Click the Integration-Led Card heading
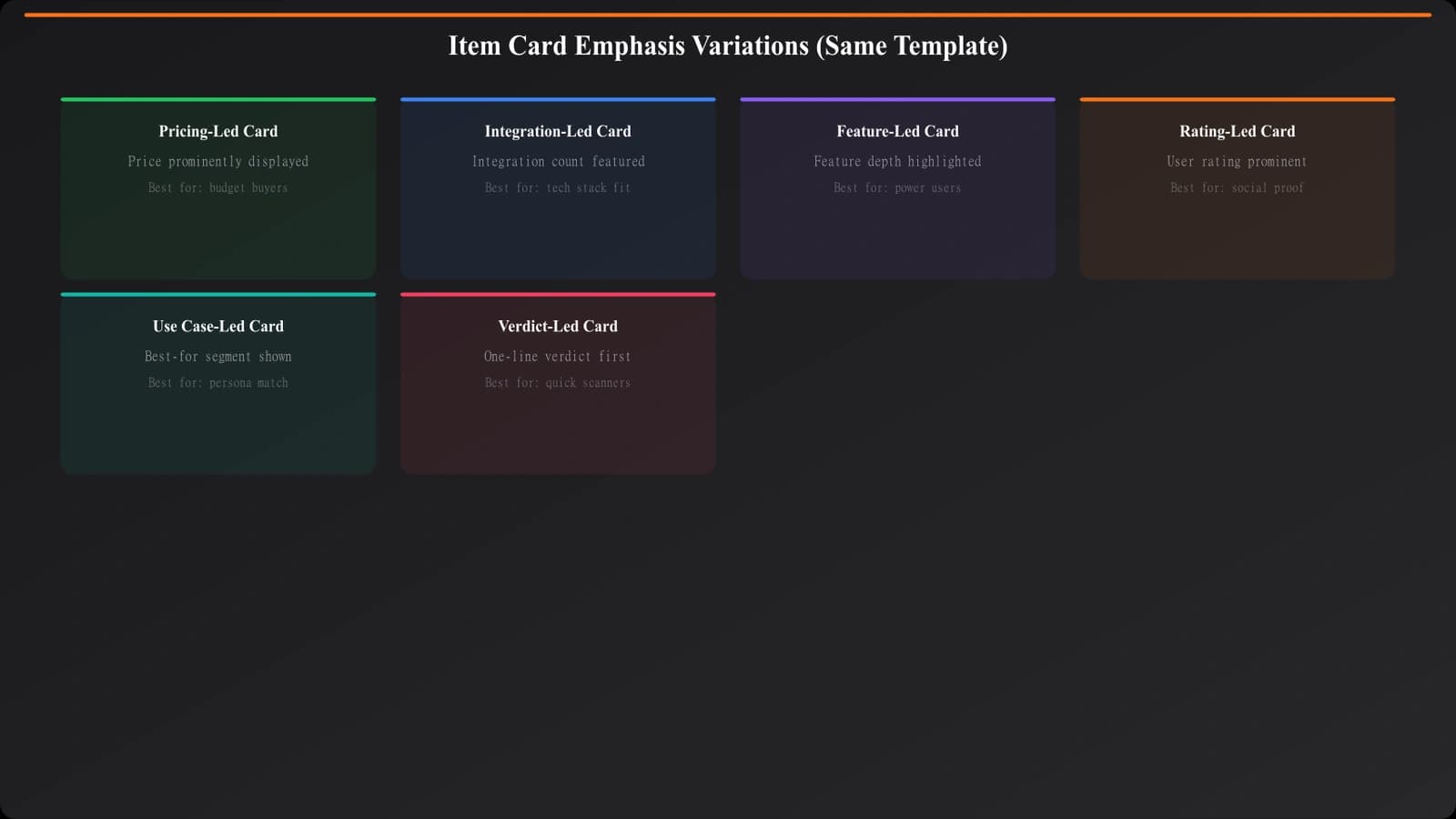Viewport: 1456px width, 819px height. point(558,131)
